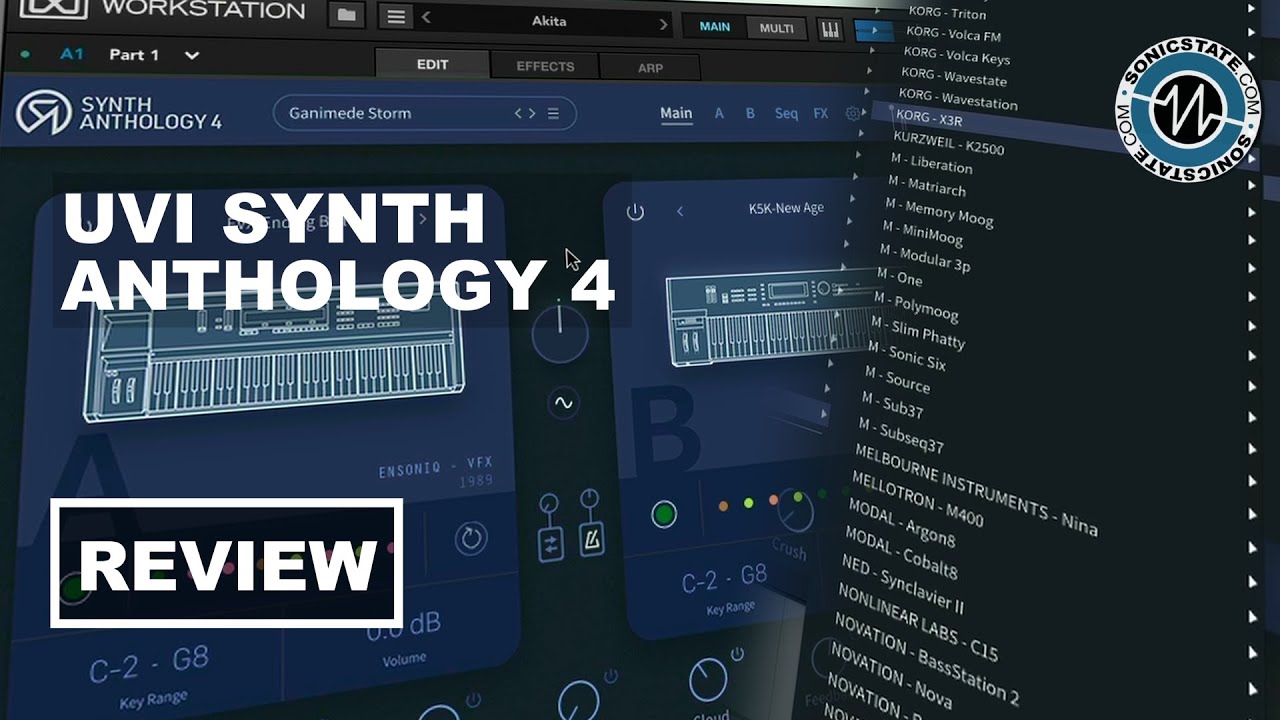Switch to MAIN view
Image resolution: width=1280 pixels, height=720 pixels.
(714, 27)
